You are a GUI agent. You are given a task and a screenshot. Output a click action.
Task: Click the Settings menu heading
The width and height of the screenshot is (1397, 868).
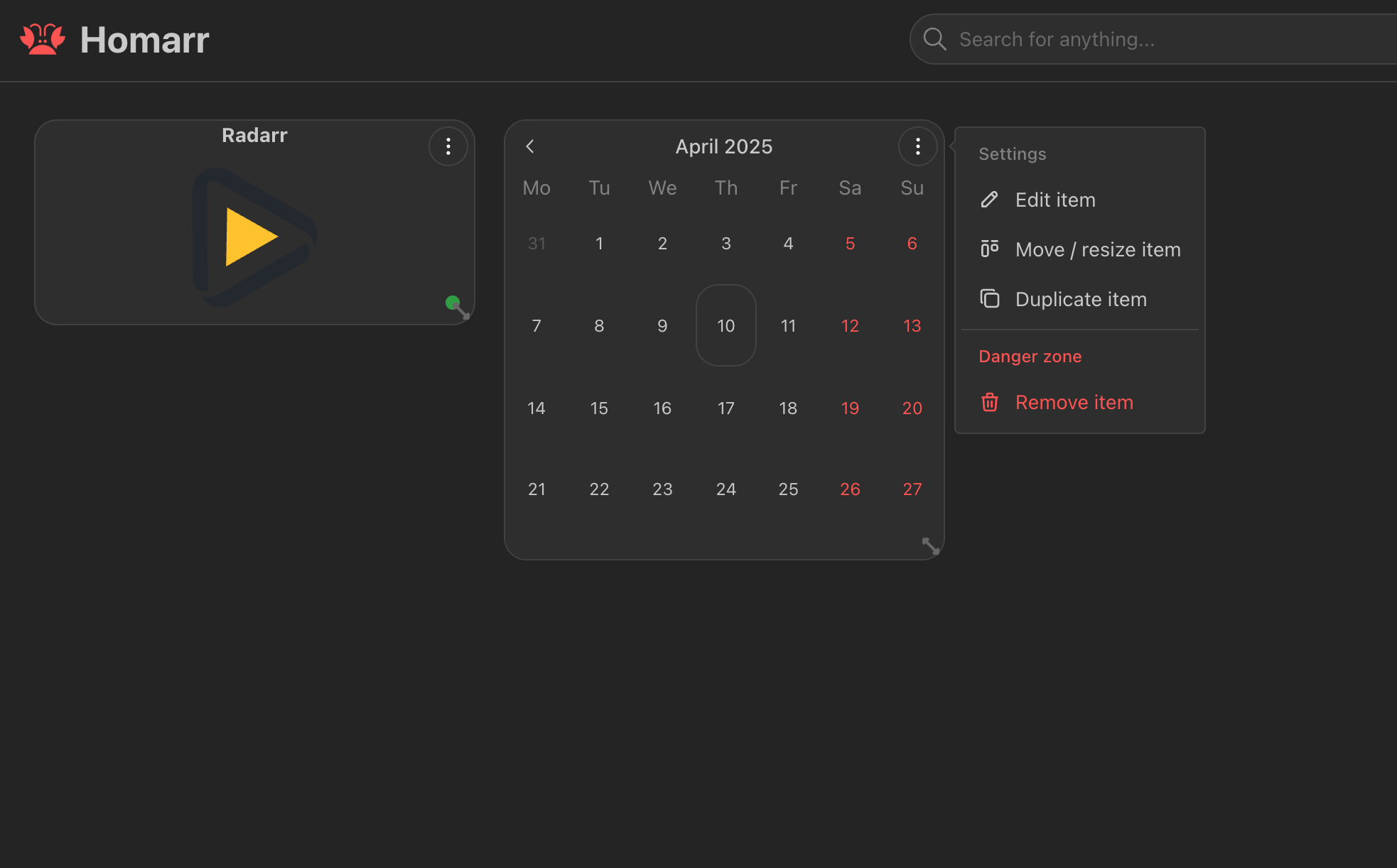tap(1012, 154)
